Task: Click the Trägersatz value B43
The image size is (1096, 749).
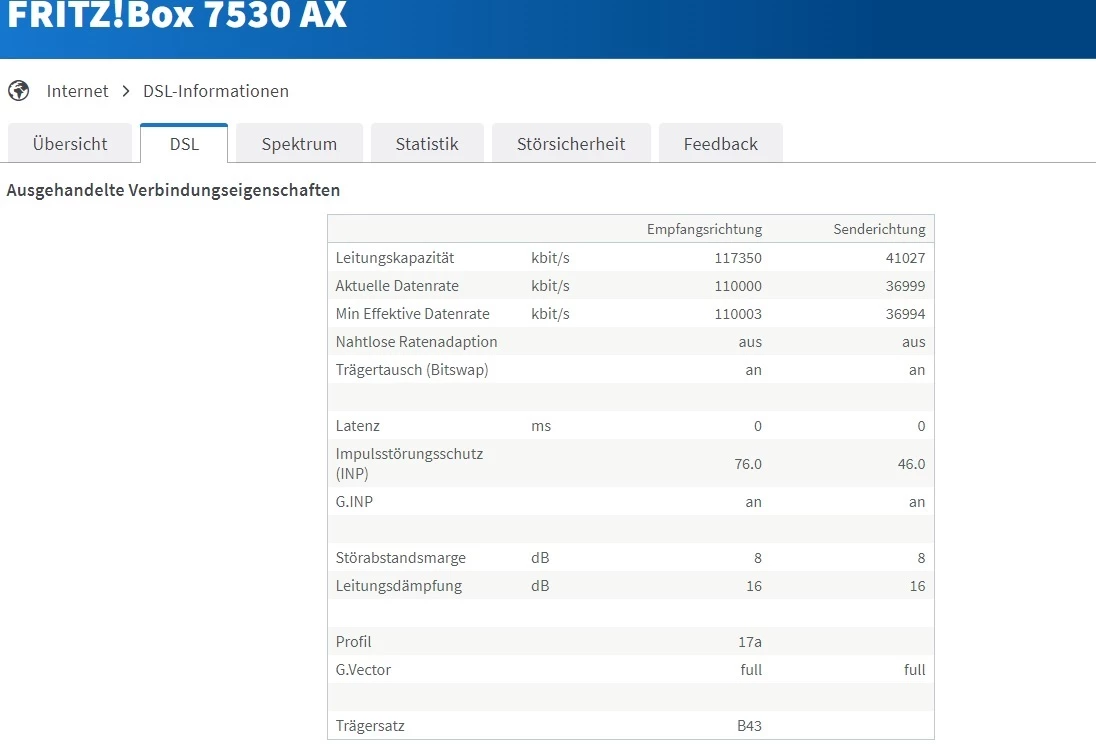Action: point(749,726)
